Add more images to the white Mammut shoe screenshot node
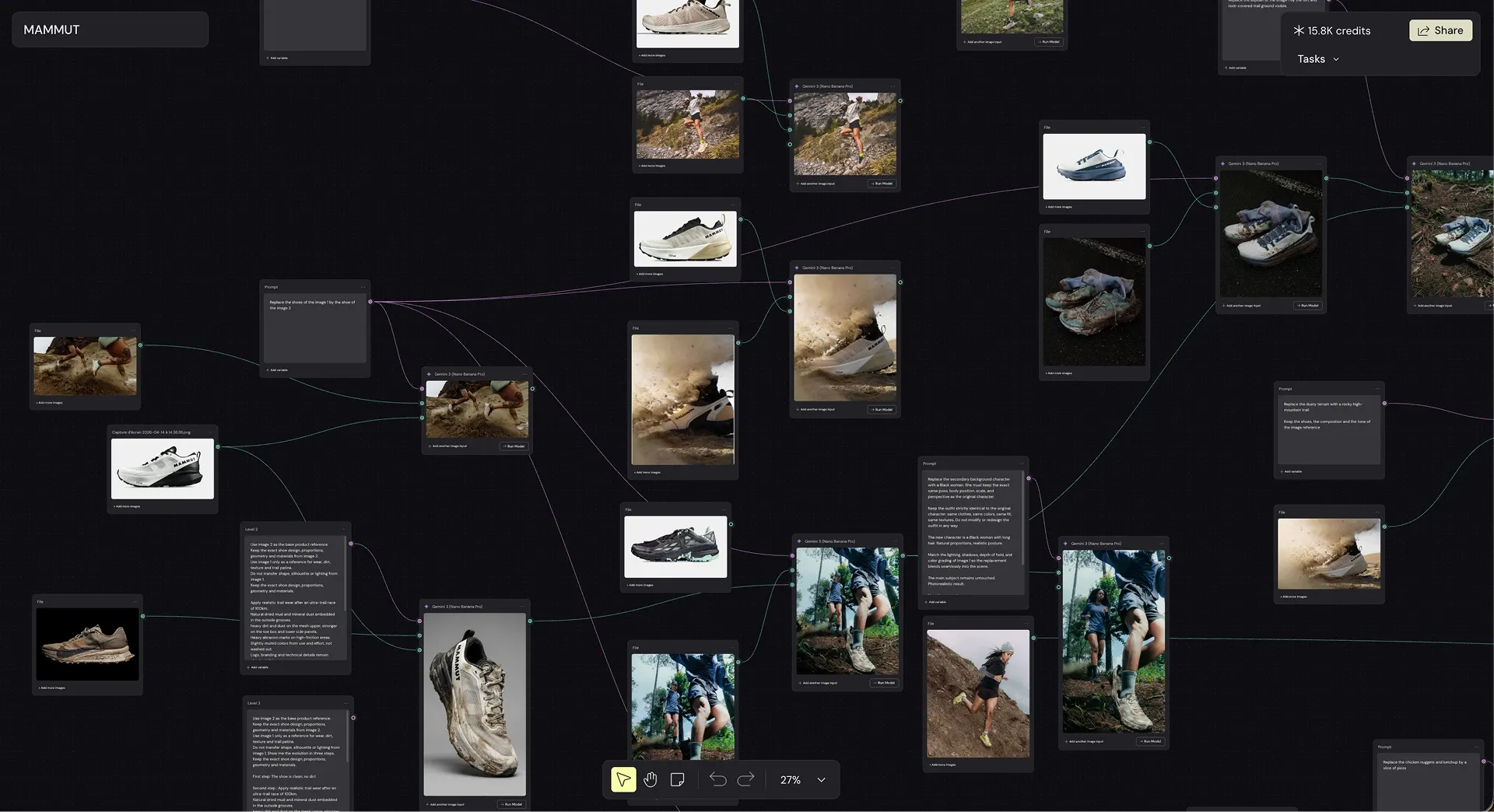Image resolution: width=1494 pixels, height=812 pixels. coord(127,506)
